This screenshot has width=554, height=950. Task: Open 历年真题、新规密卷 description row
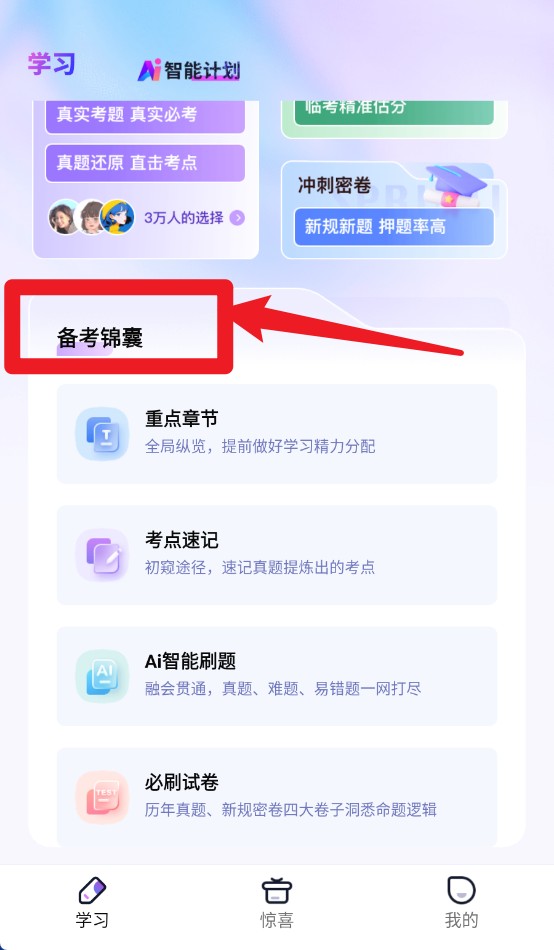tap(290, 810)
